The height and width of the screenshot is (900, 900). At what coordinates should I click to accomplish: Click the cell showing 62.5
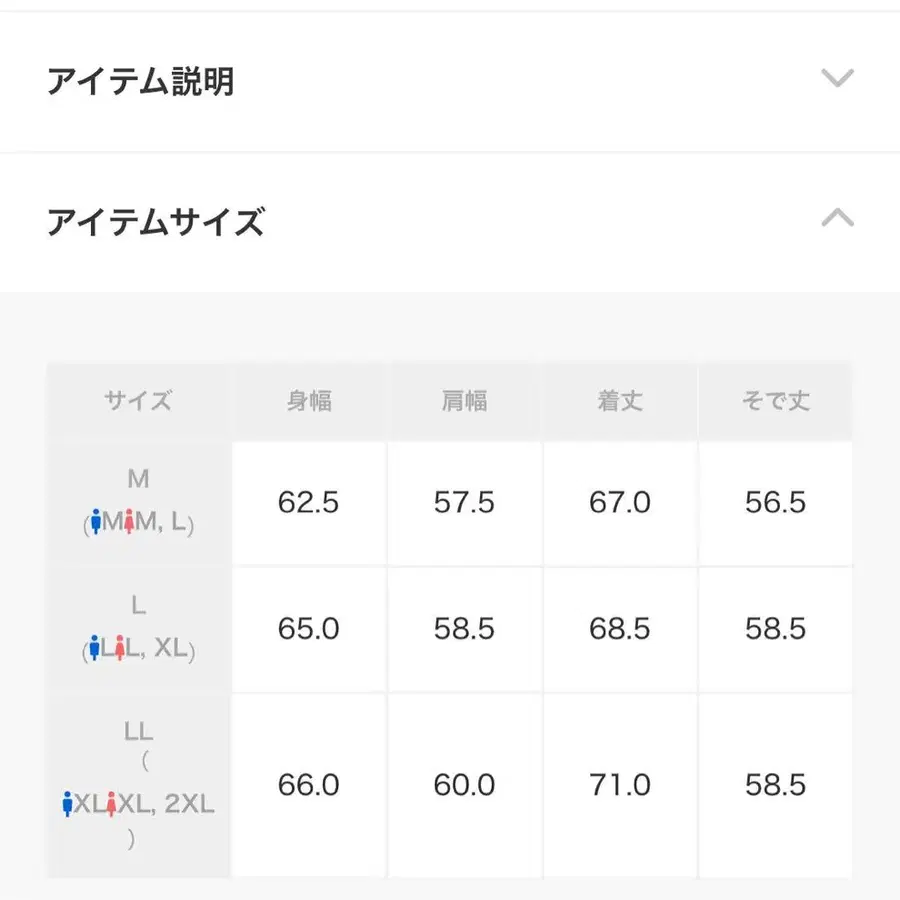pyautogui.click(x=308, y=503)
